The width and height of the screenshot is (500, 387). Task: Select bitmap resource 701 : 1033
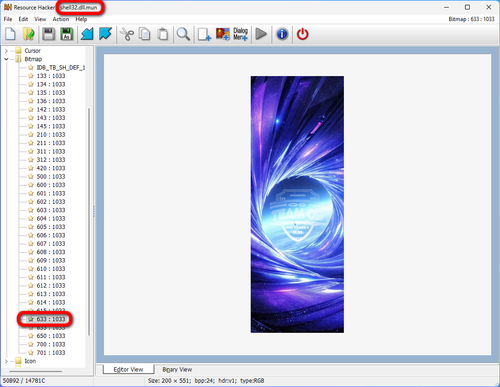(x=51, y=353)
